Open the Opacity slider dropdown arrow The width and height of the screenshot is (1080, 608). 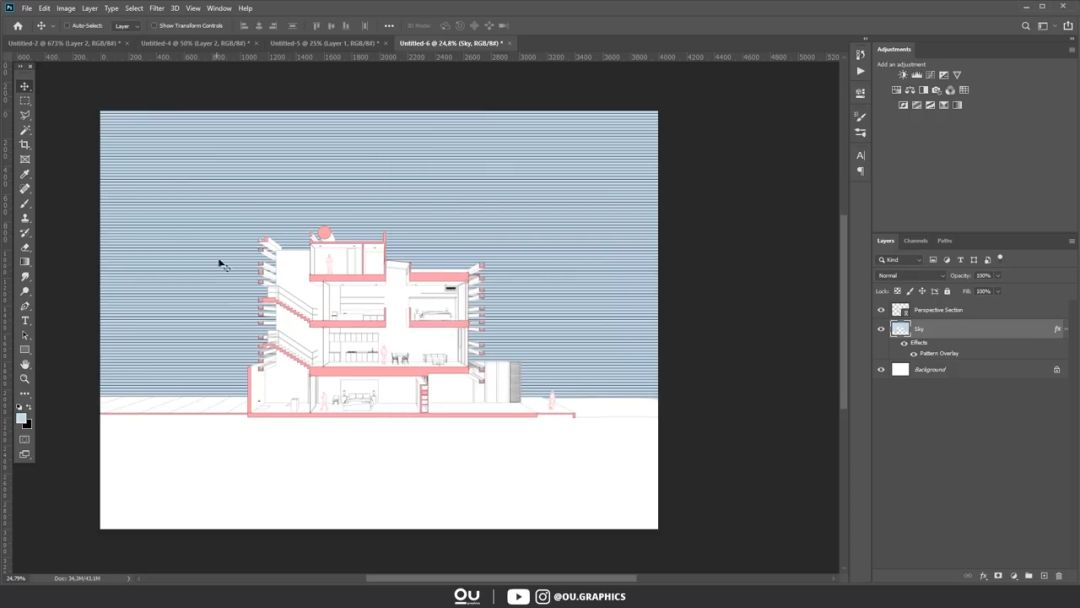(998, 275)
